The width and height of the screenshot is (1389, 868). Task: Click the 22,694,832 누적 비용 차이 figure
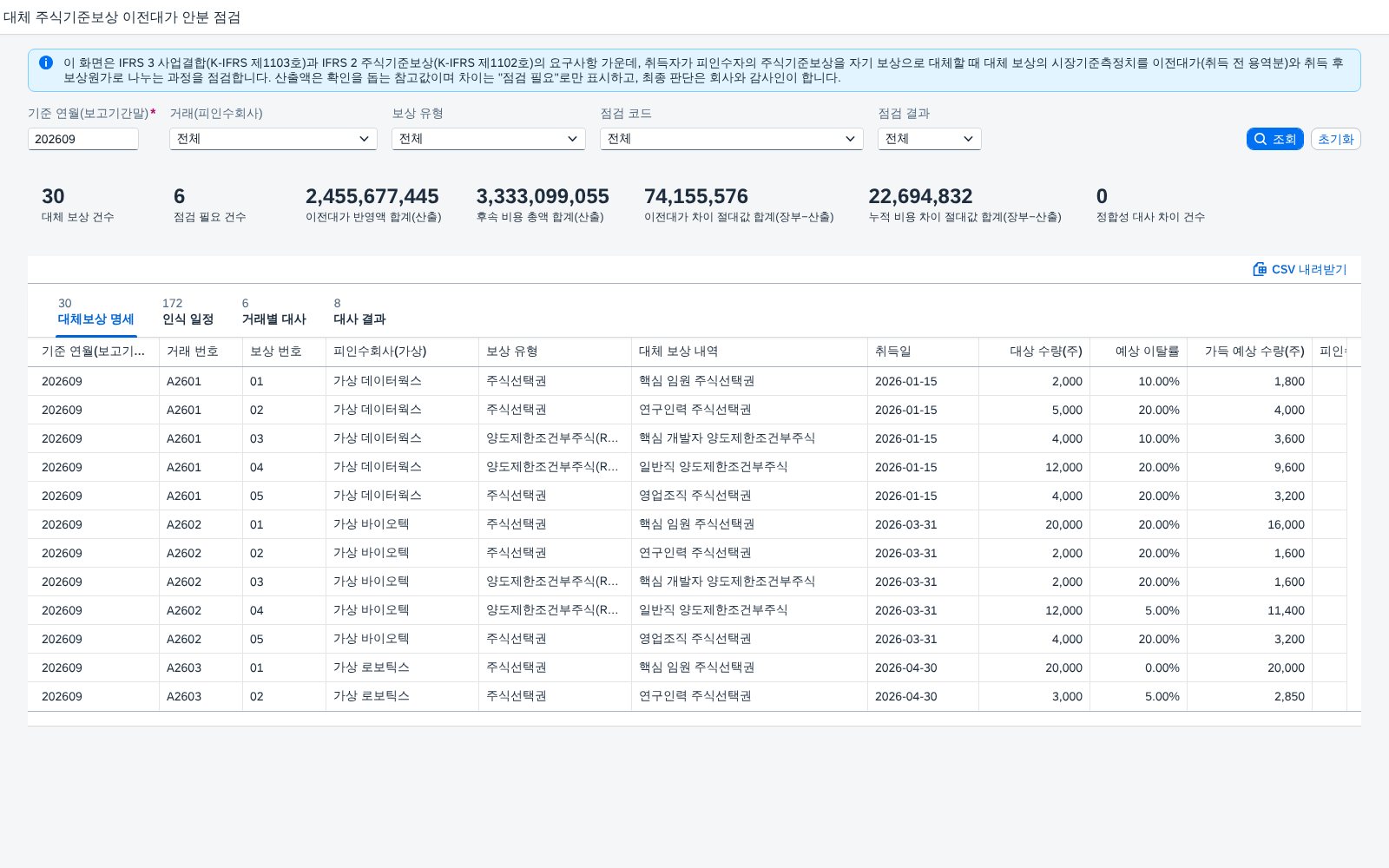(920, 196)
